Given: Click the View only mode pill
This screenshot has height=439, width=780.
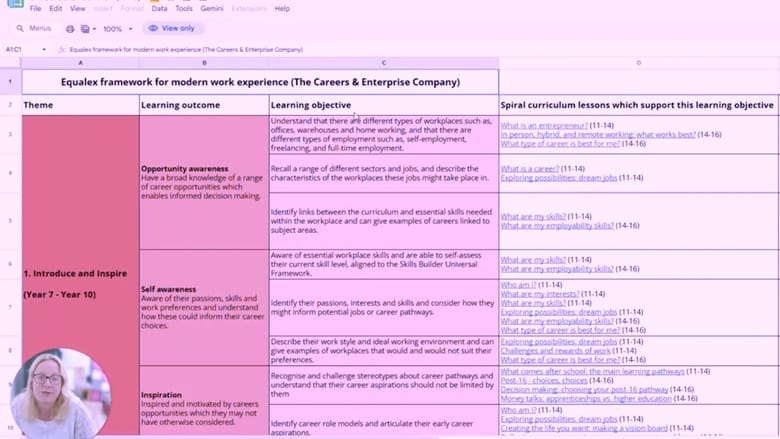Looking at the screenshot, I should click(x=172, y=28).
